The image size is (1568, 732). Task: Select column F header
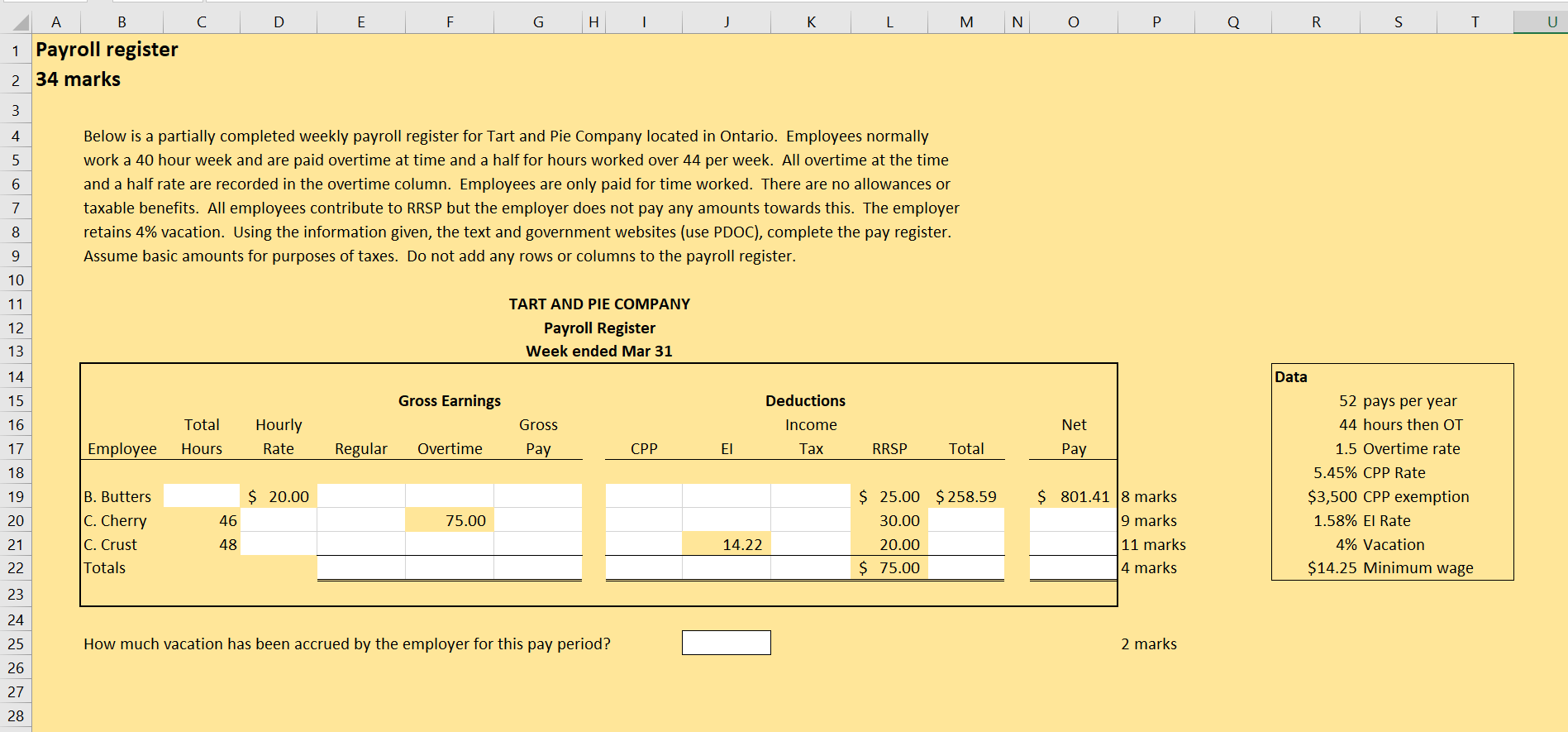pos(450,22)
